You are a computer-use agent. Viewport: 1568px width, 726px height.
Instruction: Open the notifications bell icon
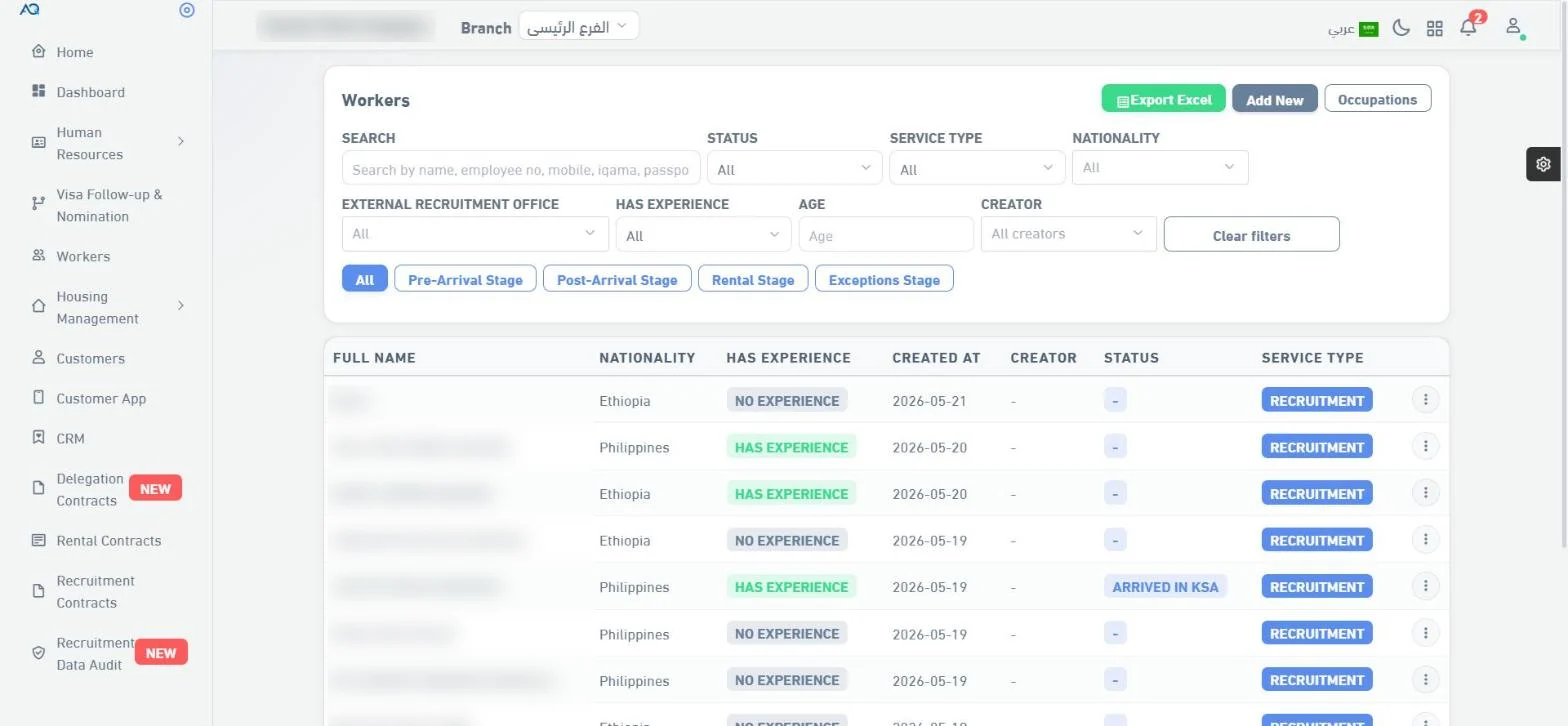pyautogui.click(x=1468, y=28)
